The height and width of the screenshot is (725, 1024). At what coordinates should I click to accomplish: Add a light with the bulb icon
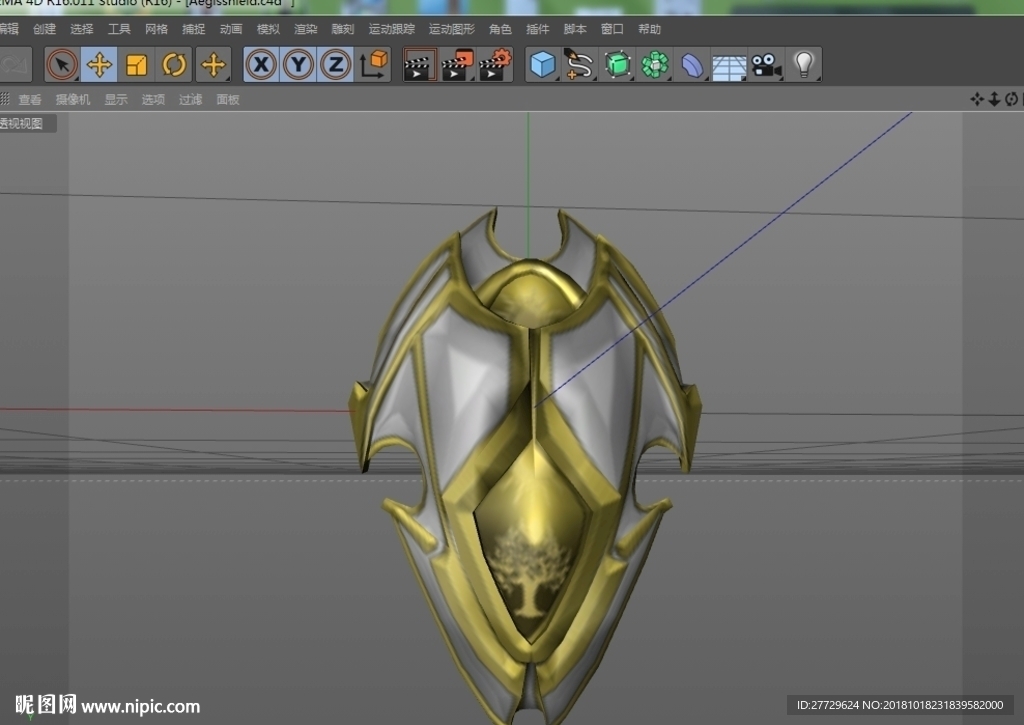coord(804,65)
